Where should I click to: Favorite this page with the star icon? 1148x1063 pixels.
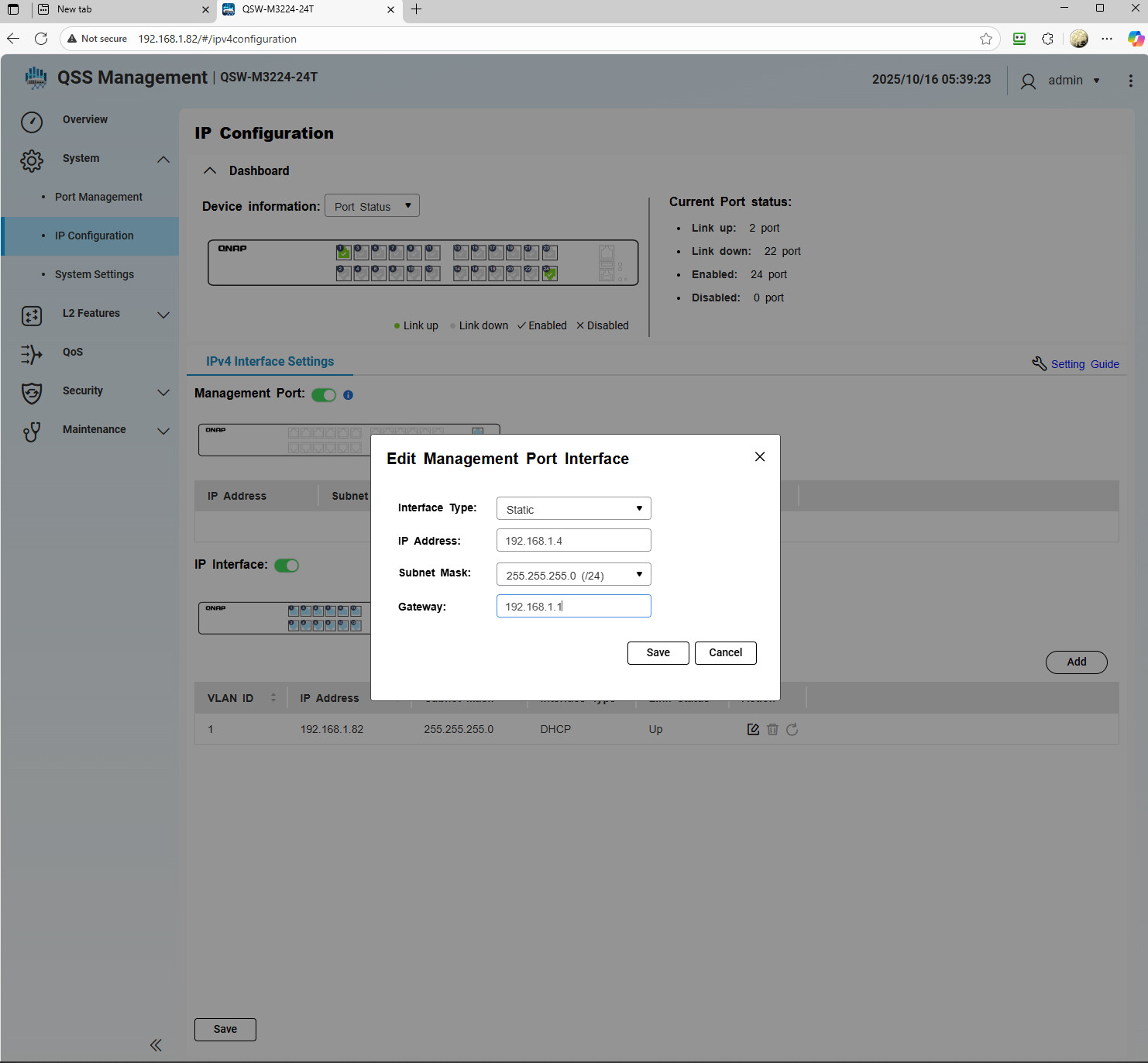tap(985, 39)
